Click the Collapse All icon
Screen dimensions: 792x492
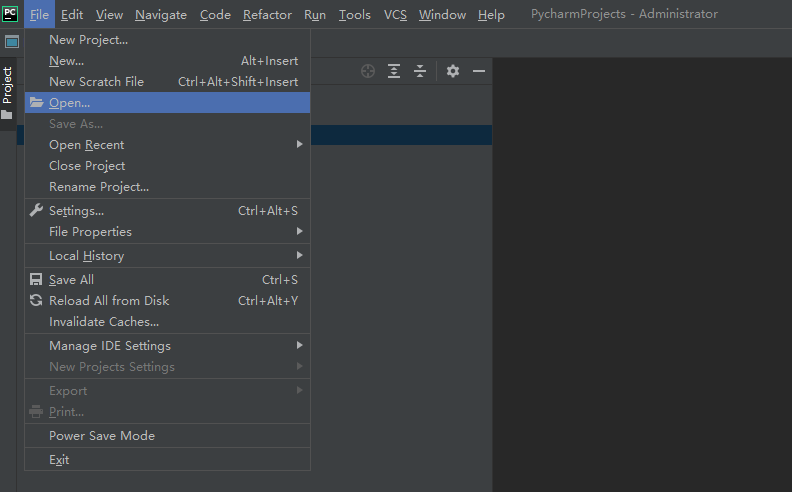click(420, 71)
